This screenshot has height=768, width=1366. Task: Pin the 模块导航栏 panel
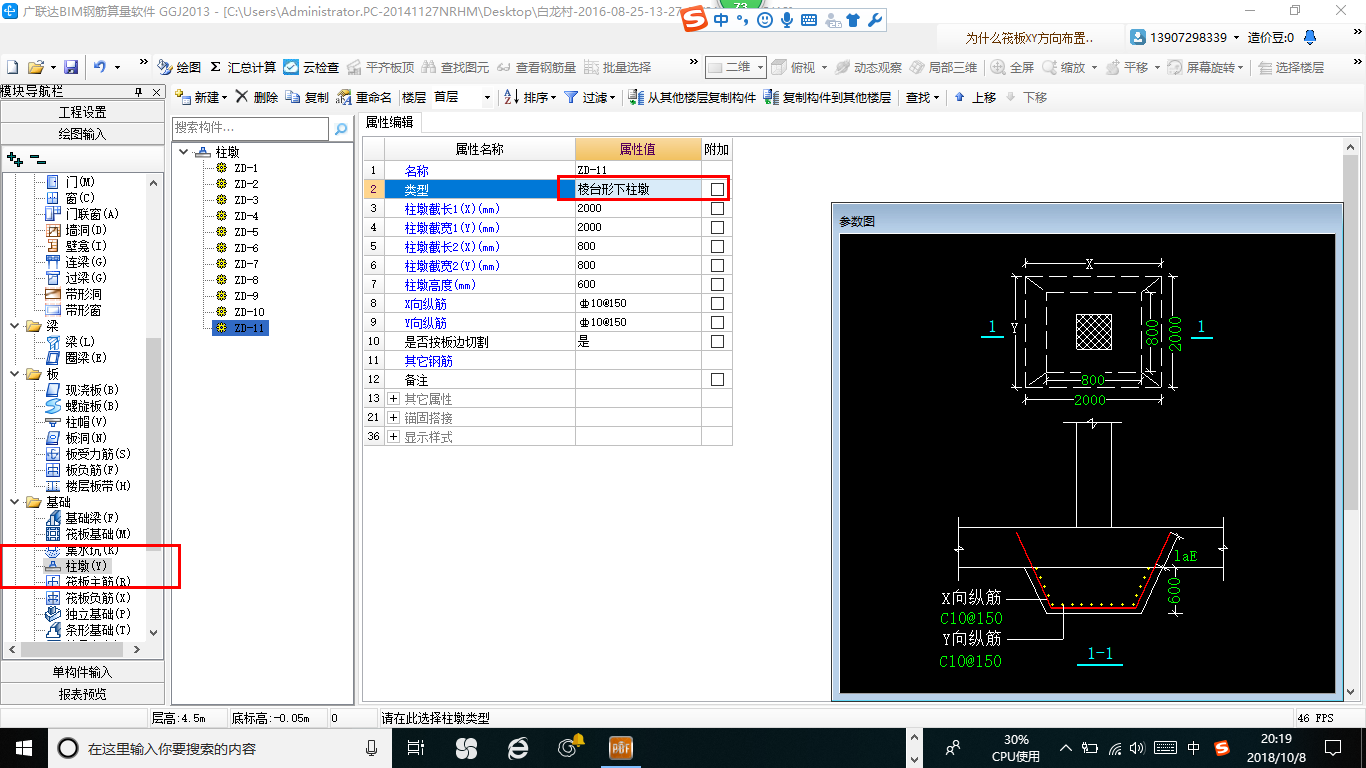point(139,92)
